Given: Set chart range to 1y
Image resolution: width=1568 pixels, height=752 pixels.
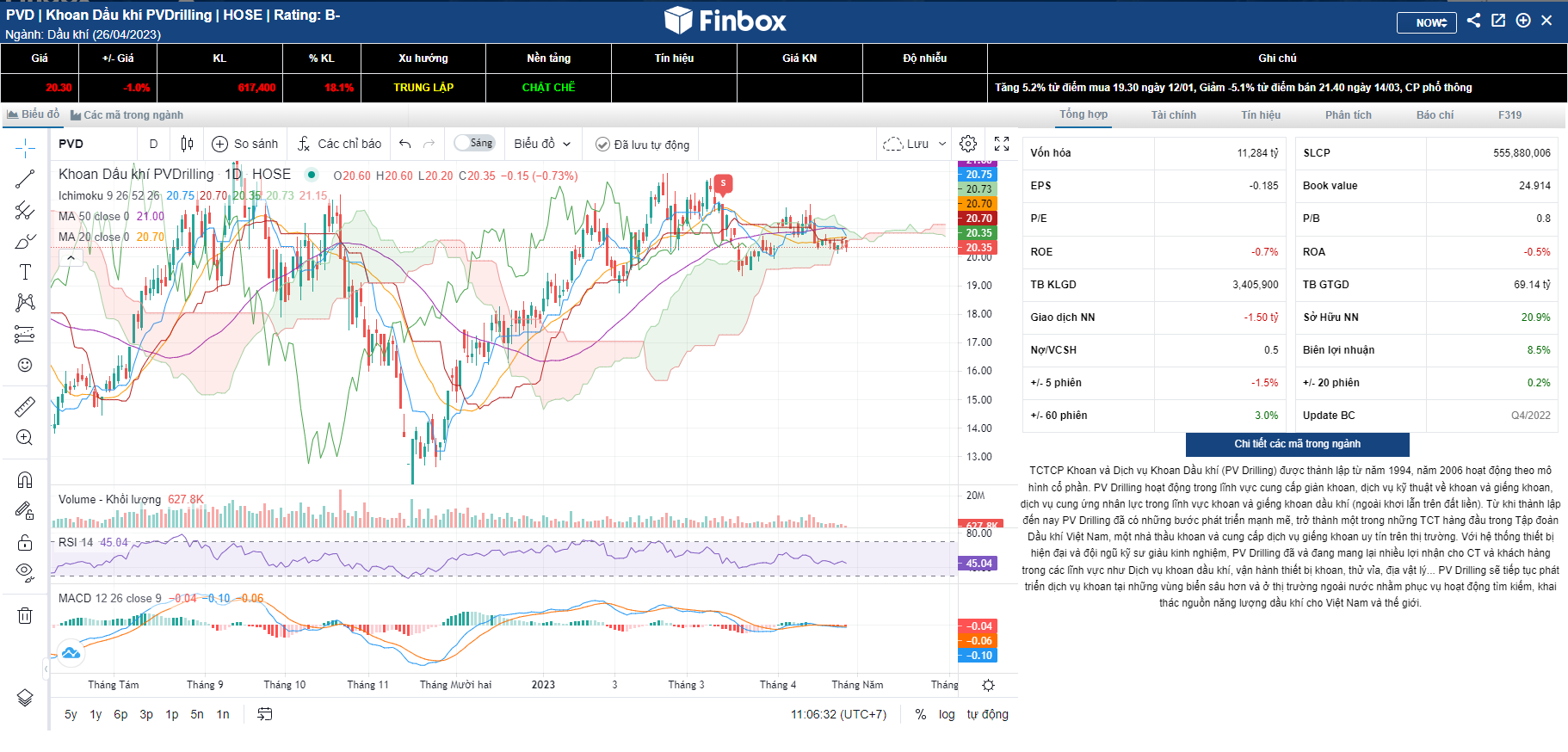Looking at the screenshot, I should [x=96, y=714].
